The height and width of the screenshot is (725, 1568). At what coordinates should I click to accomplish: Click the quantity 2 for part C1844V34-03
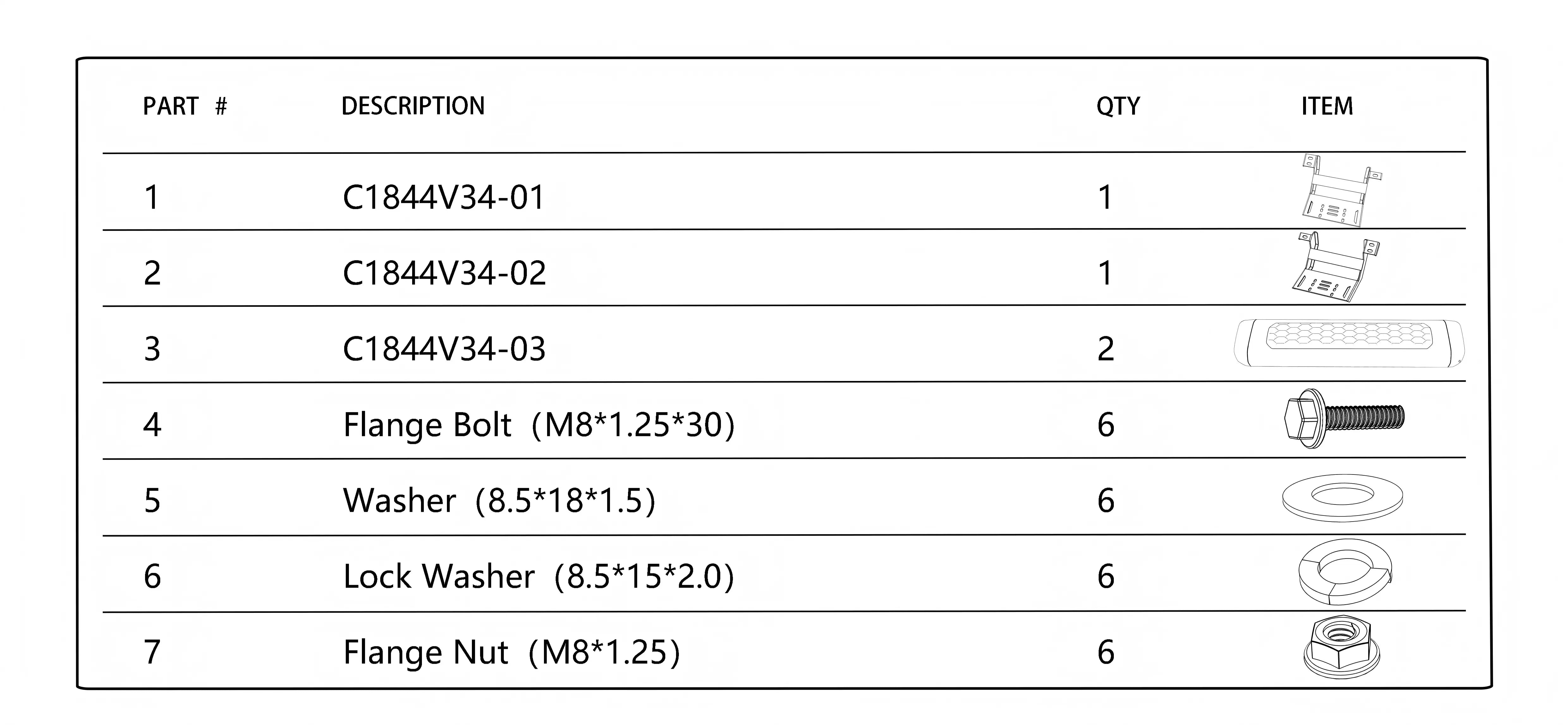click(1105, 349)
